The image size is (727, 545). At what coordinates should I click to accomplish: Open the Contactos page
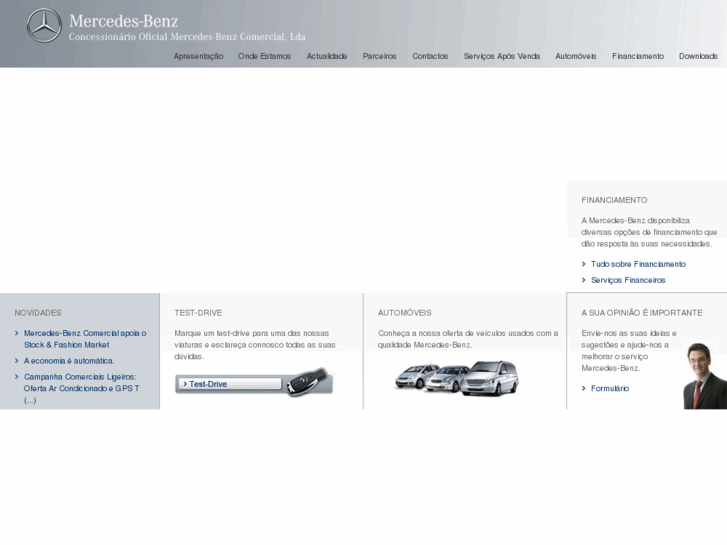(x=430, y=56)
